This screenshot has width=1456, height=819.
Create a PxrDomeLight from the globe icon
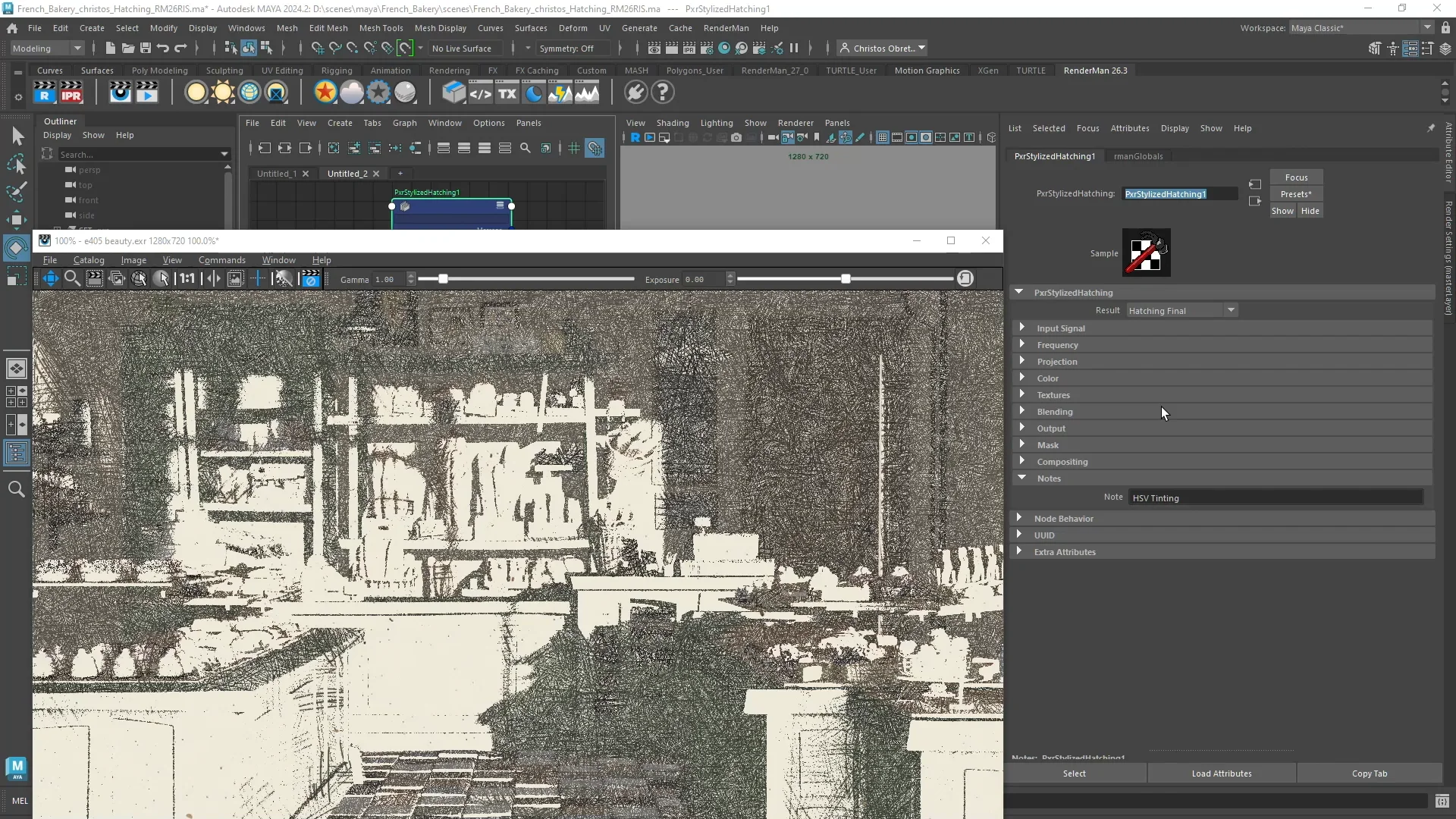click(249, 93)
